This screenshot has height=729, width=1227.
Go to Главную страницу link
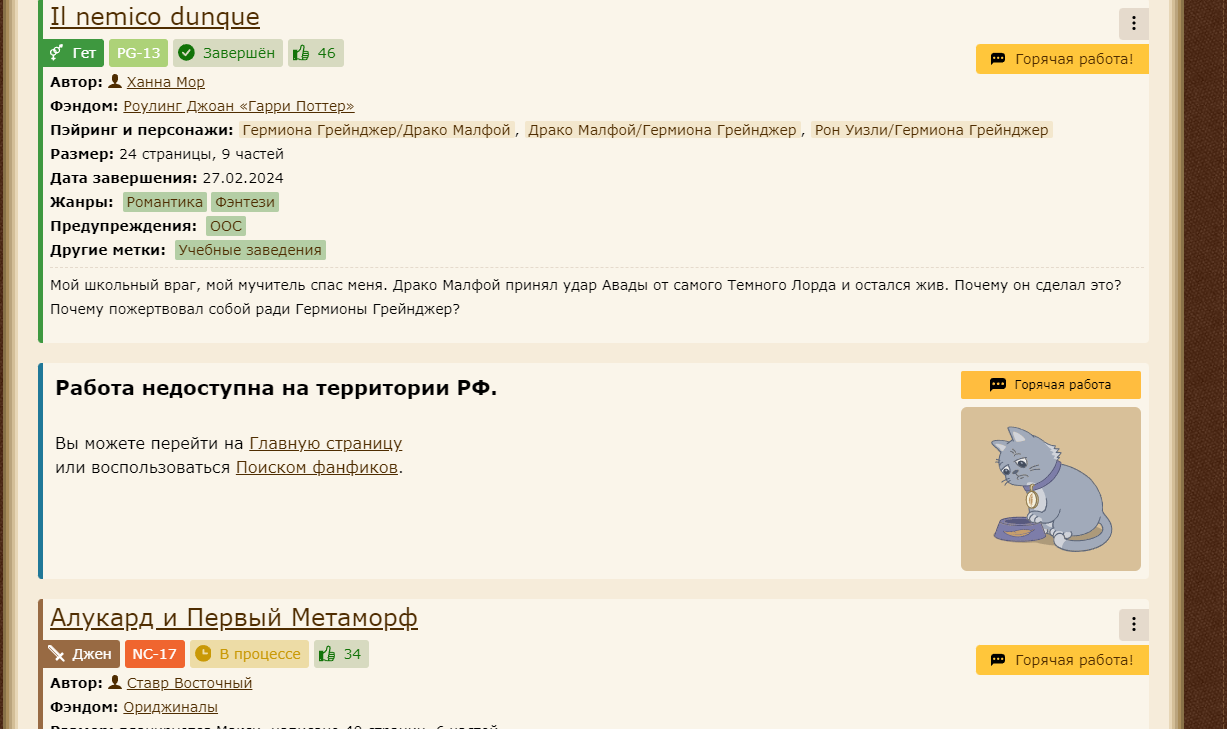point(326,443)
